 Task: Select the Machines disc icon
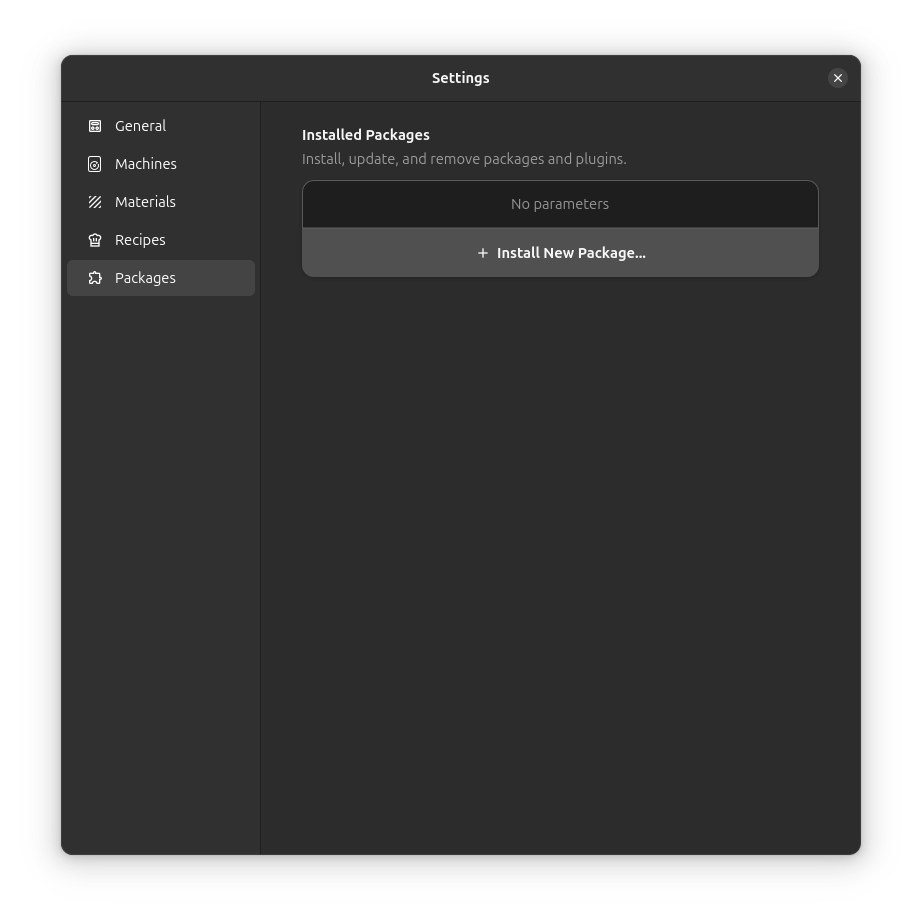pyautogui.click(x=95, y=164)
